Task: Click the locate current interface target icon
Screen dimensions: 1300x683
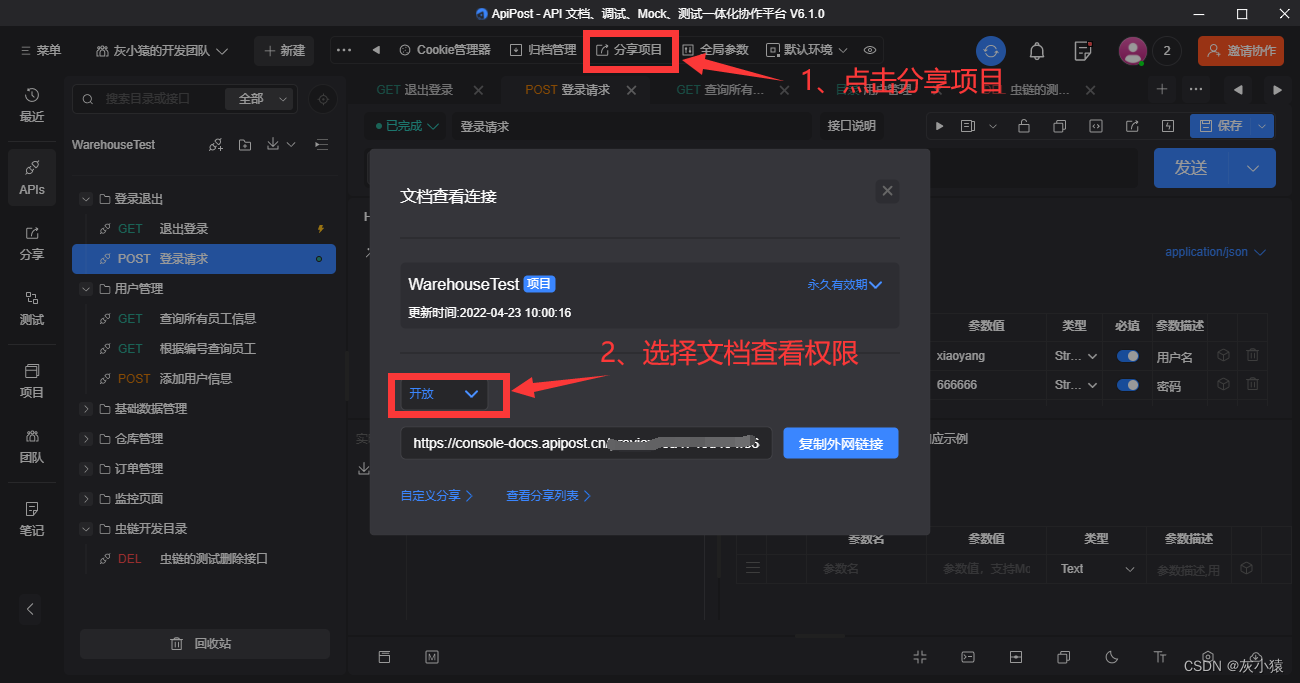Action: [x=322, y=98]
